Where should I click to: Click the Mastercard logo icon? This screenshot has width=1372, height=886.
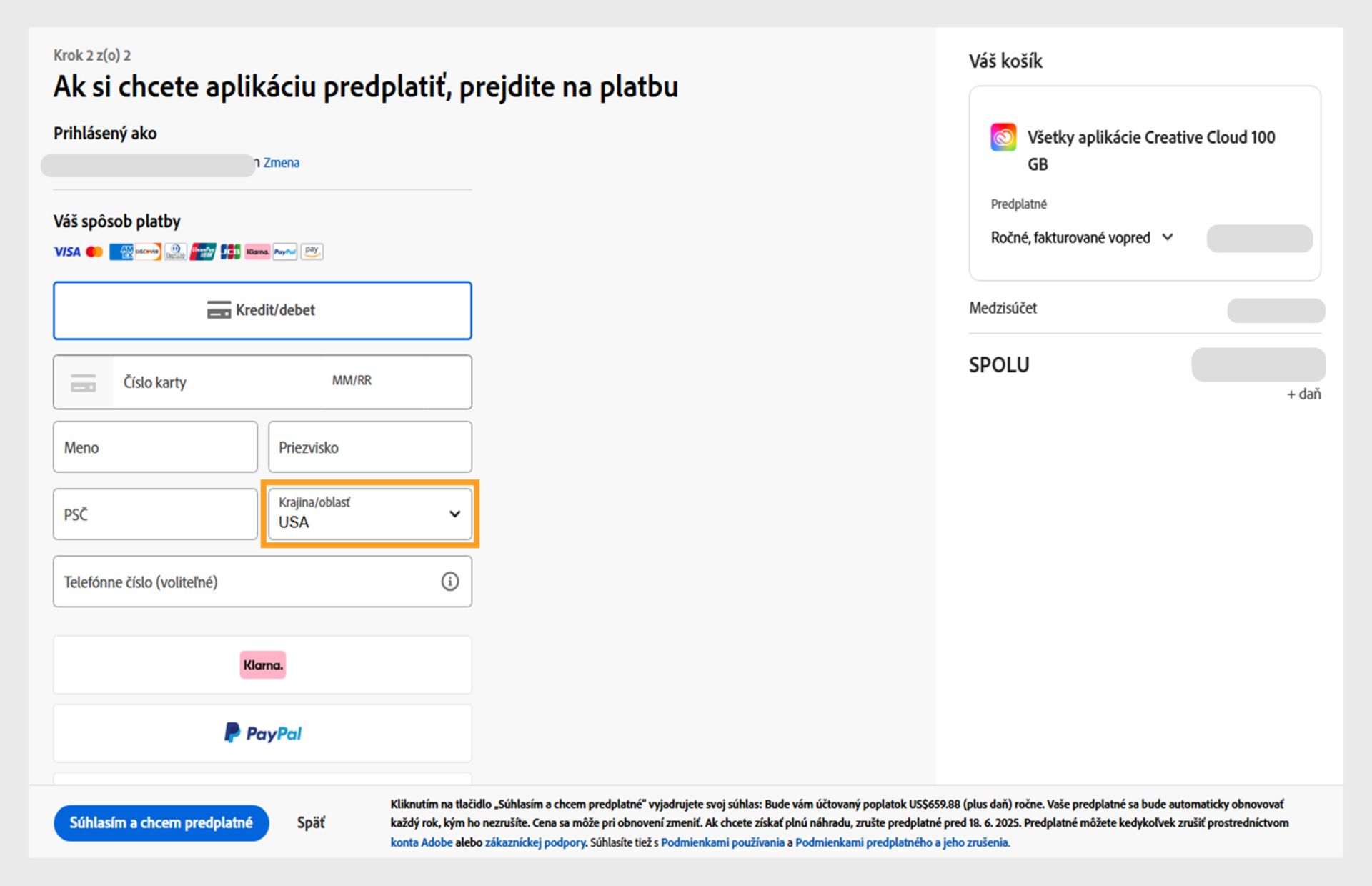pos(94,252)
